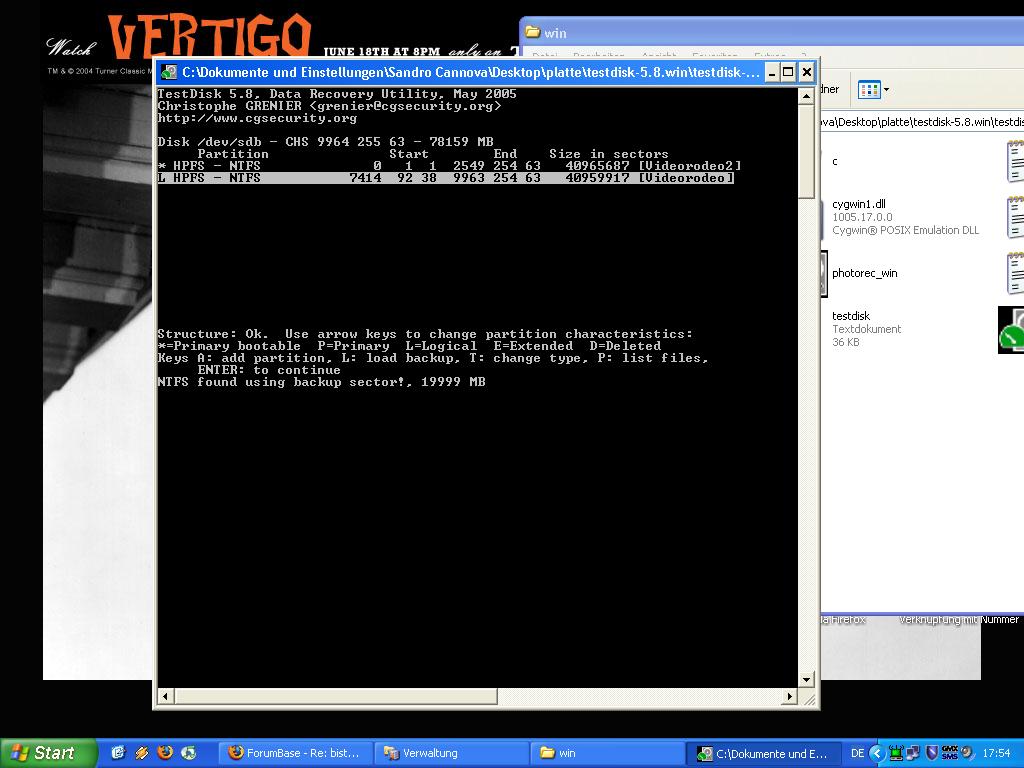Click the win Explorer window title bar
Image resolution: width=1024 pixels, height=768 pixels.
[771, 32]
